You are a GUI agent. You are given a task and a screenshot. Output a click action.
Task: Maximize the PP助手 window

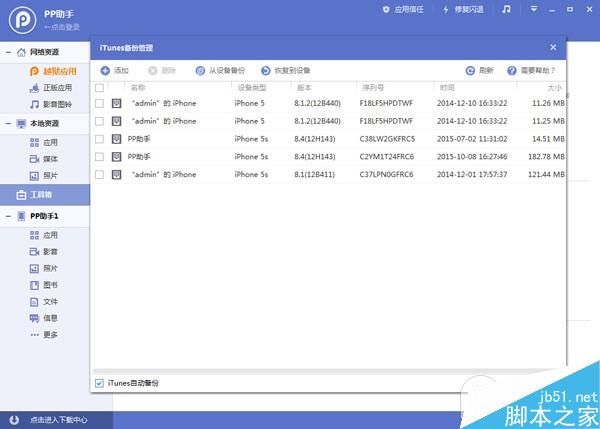pos(570,9)
